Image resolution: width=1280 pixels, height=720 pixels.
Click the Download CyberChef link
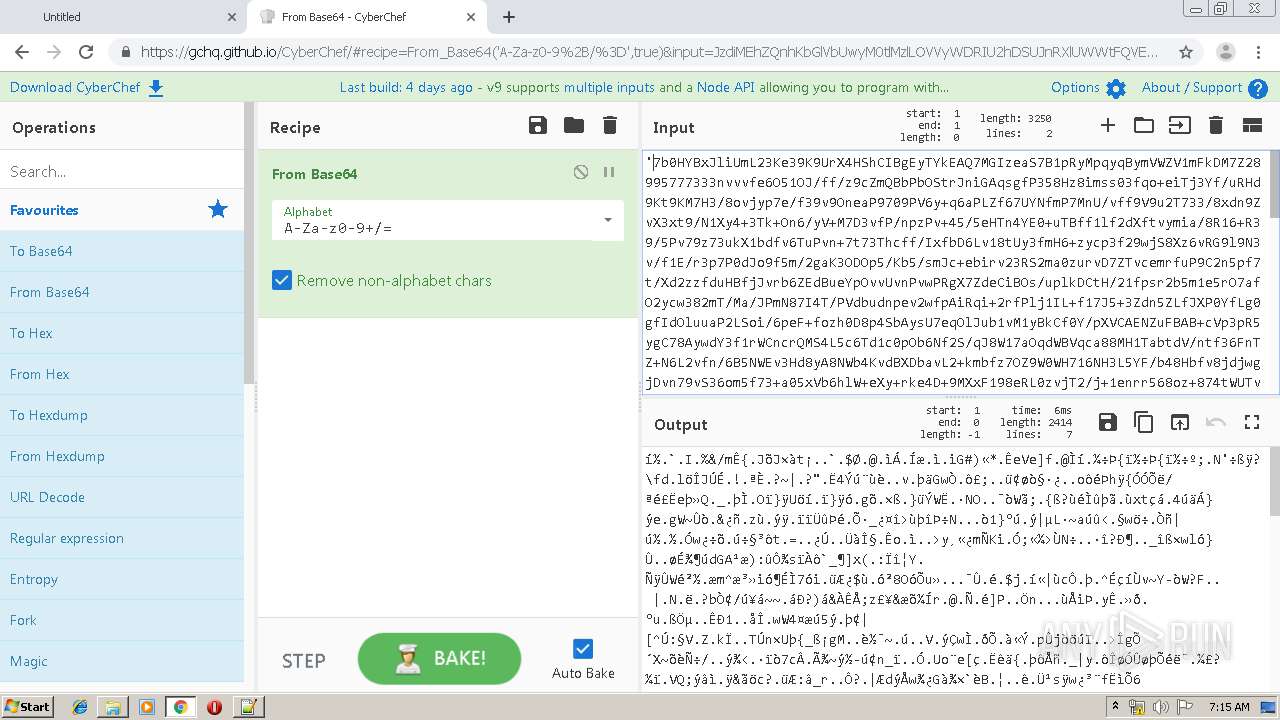[x=75, y=87]
